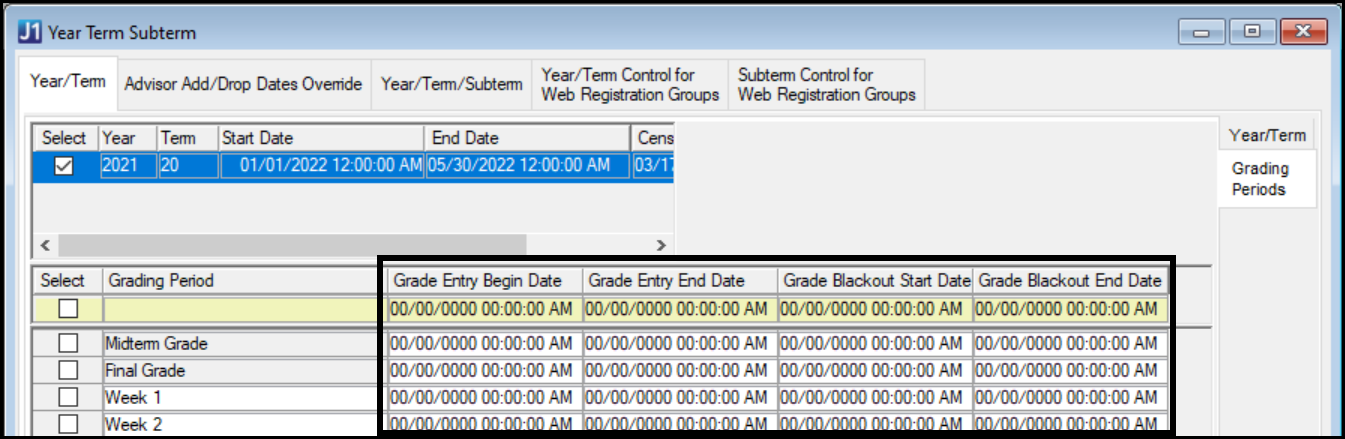Screen dimensions: 1345x439
Task: Click the Grade Blackout End Date header
Action: [1070, 281]
